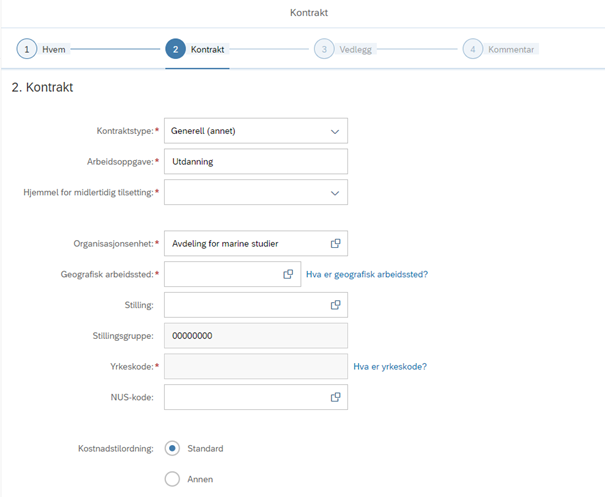The image size is (605, 497).
Task: Open value help icon in NUS-kode field
Action: [335, 397]
